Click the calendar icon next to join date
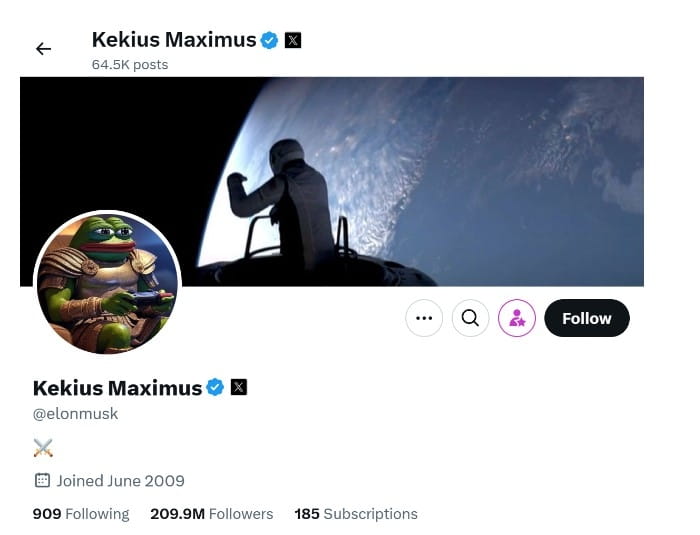This screenshot has width=700, height=535. (x=42, y=481)
